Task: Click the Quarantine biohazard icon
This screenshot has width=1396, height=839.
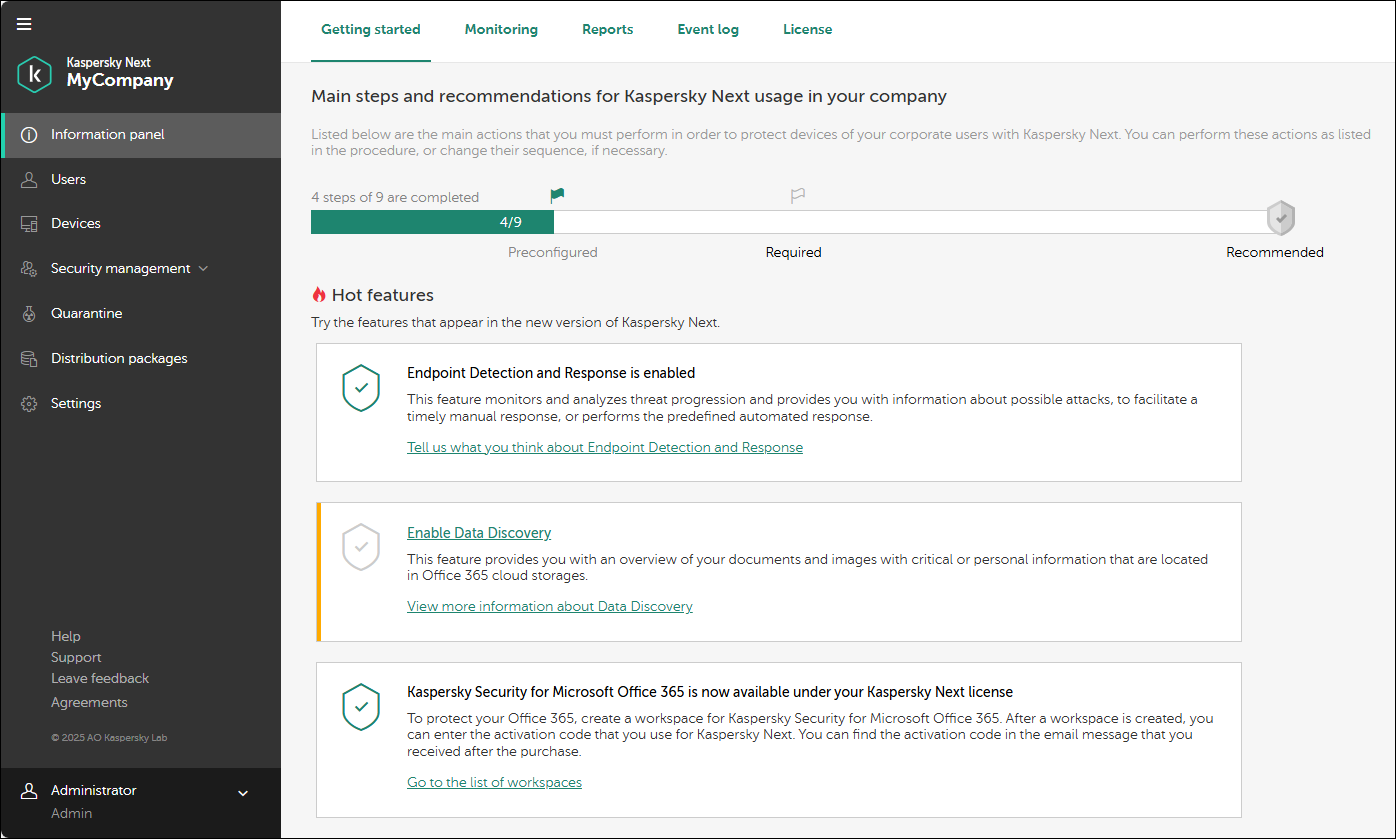Action: [29, 314]
